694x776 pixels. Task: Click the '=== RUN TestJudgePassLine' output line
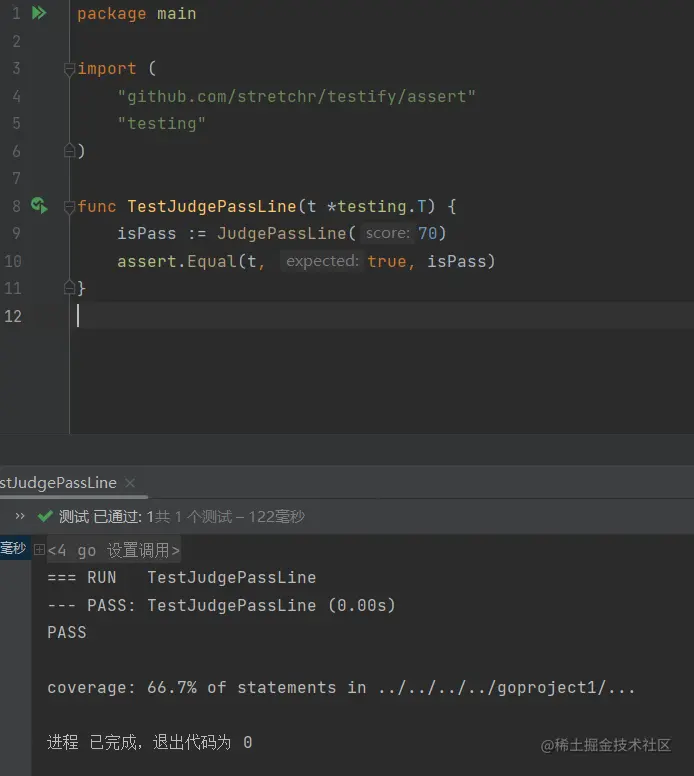tap(182, 578)
